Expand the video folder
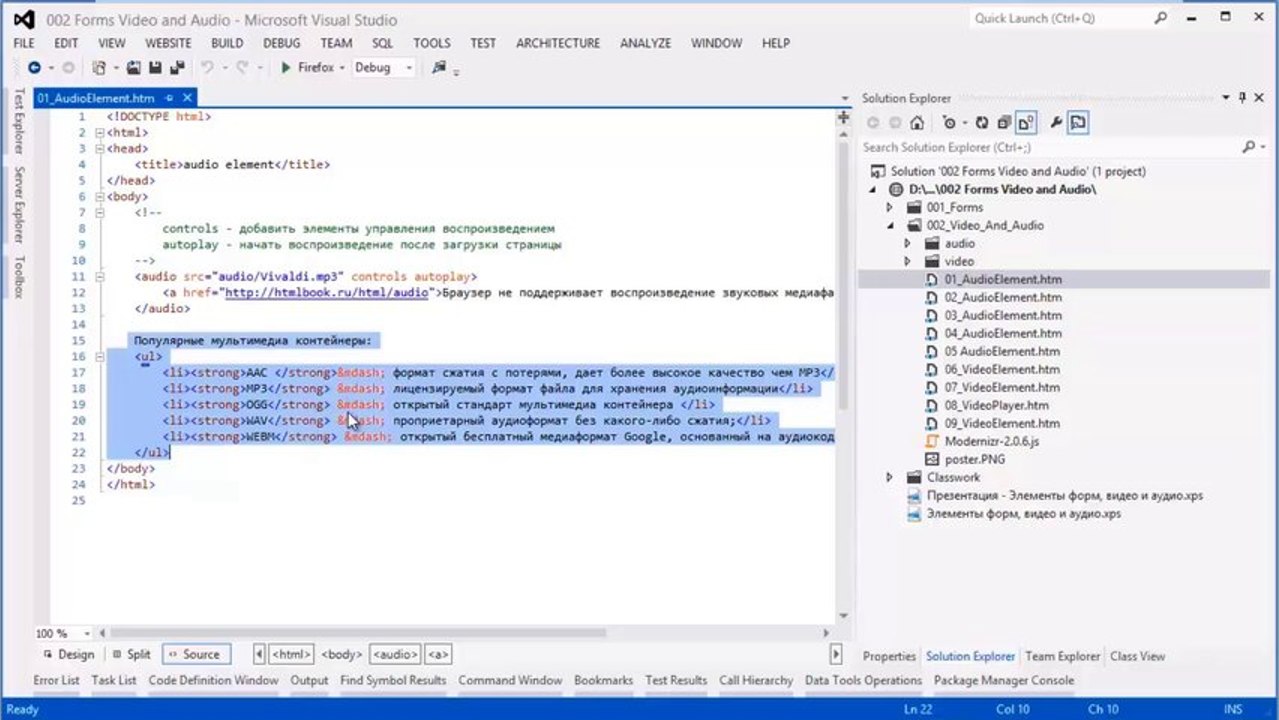 (x=907, y=261)
